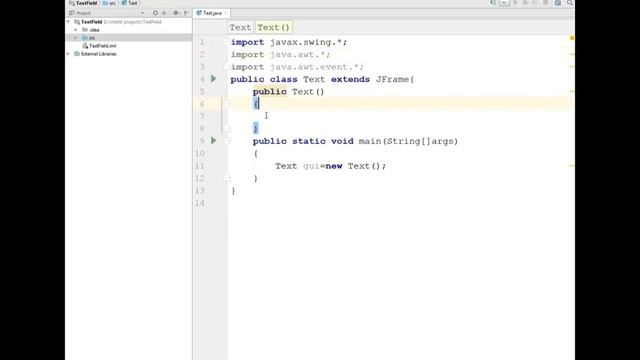Select the TextField root project row
Image resolution: width=640 pixels, height=360 pixels.
click(x=129, y=22)
